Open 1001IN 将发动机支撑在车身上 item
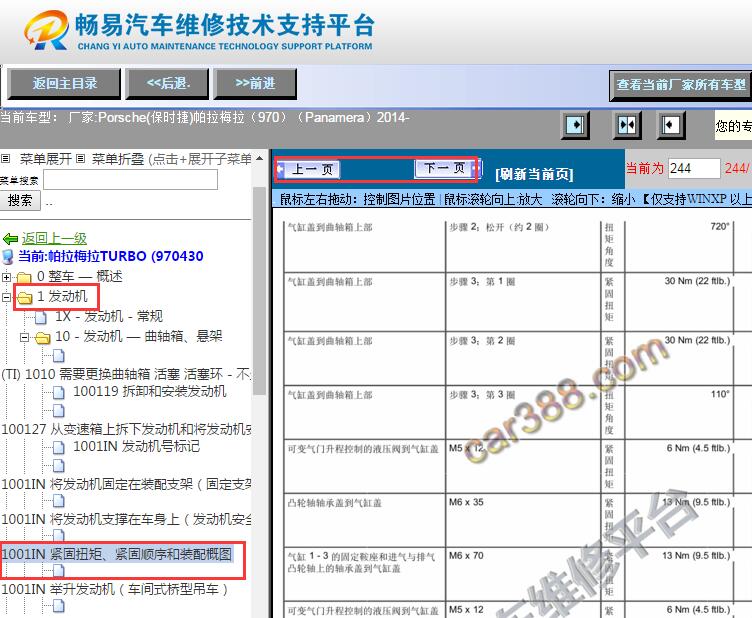The image size is (752, 618). tap(127, 519)
